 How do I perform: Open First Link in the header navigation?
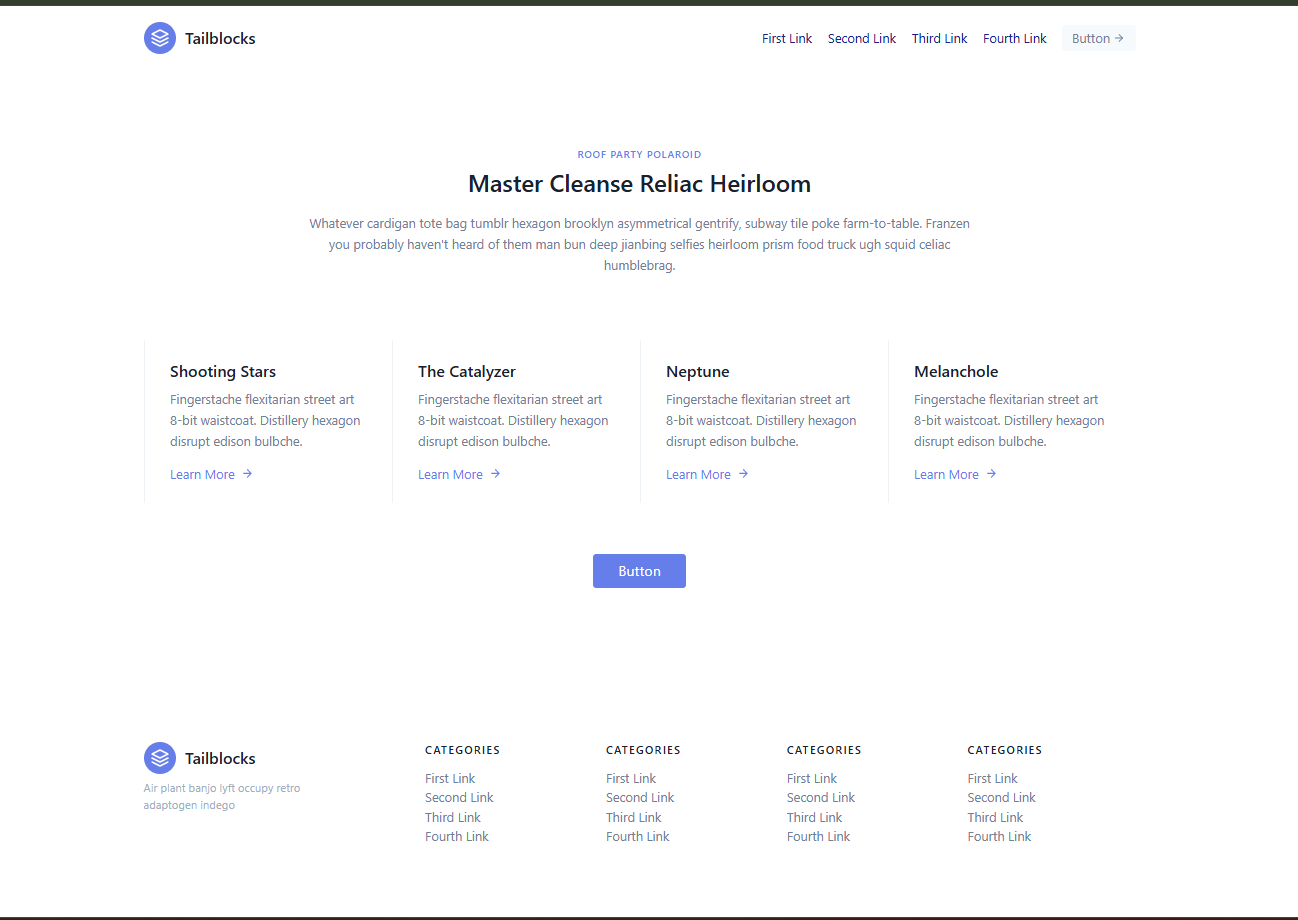pos(787,39)
